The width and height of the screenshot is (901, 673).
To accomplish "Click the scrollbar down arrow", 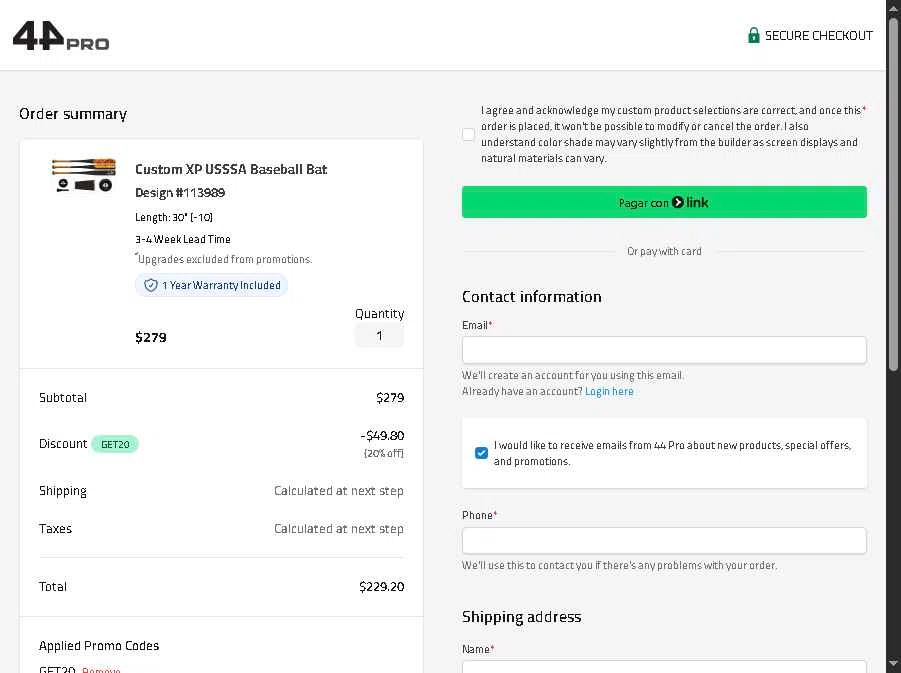I will click(893, 664).
